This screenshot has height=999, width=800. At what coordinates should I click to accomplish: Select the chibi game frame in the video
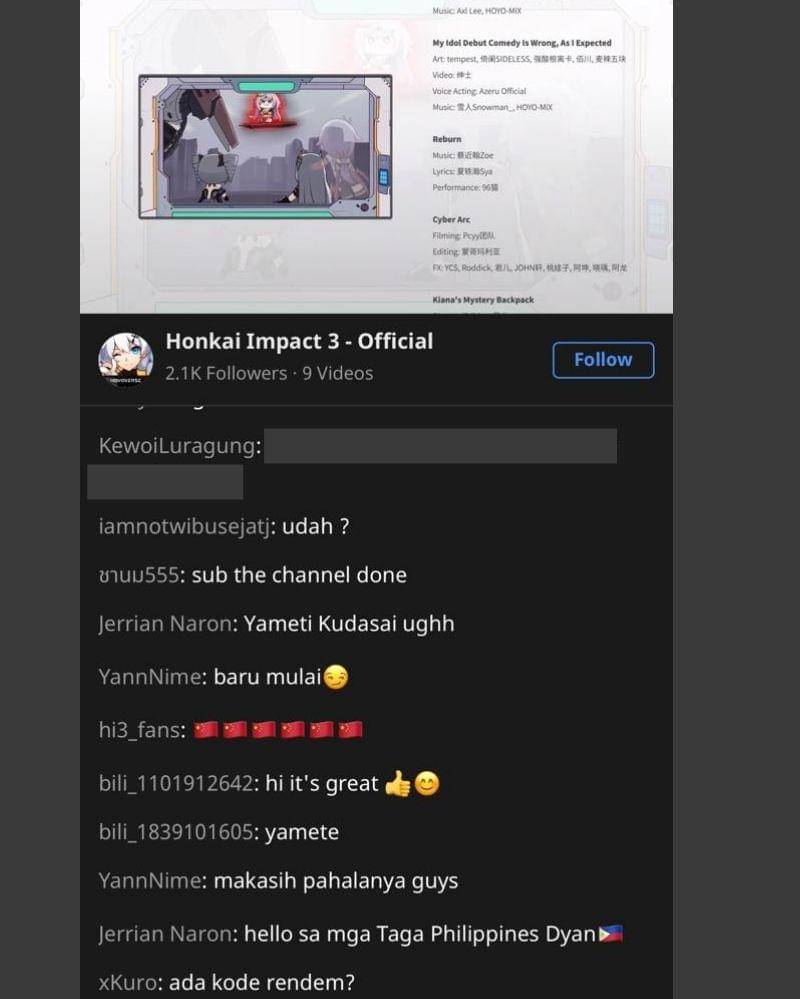click(265, 147)
